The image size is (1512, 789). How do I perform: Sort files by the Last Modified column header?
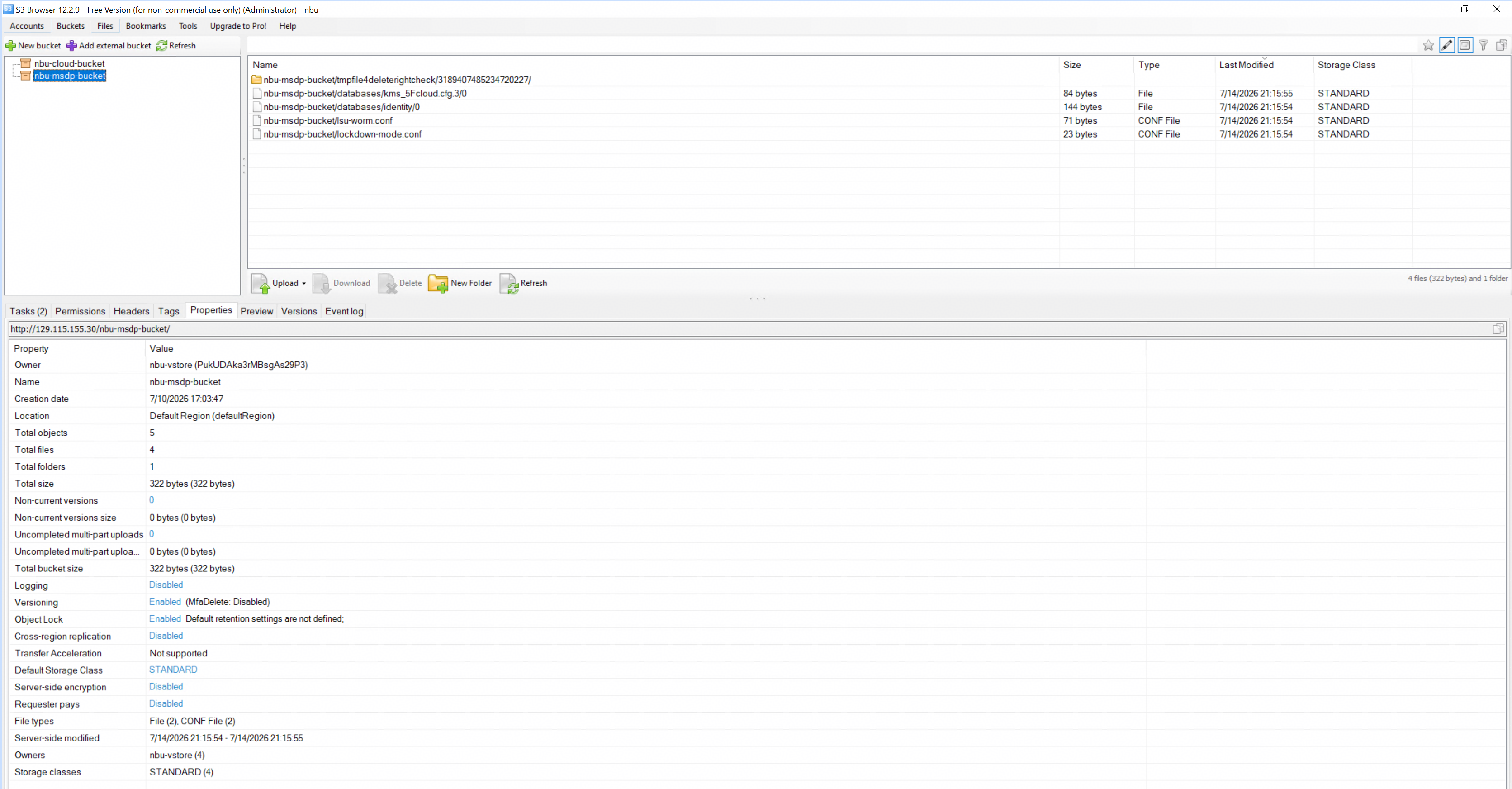point(1264,65)
